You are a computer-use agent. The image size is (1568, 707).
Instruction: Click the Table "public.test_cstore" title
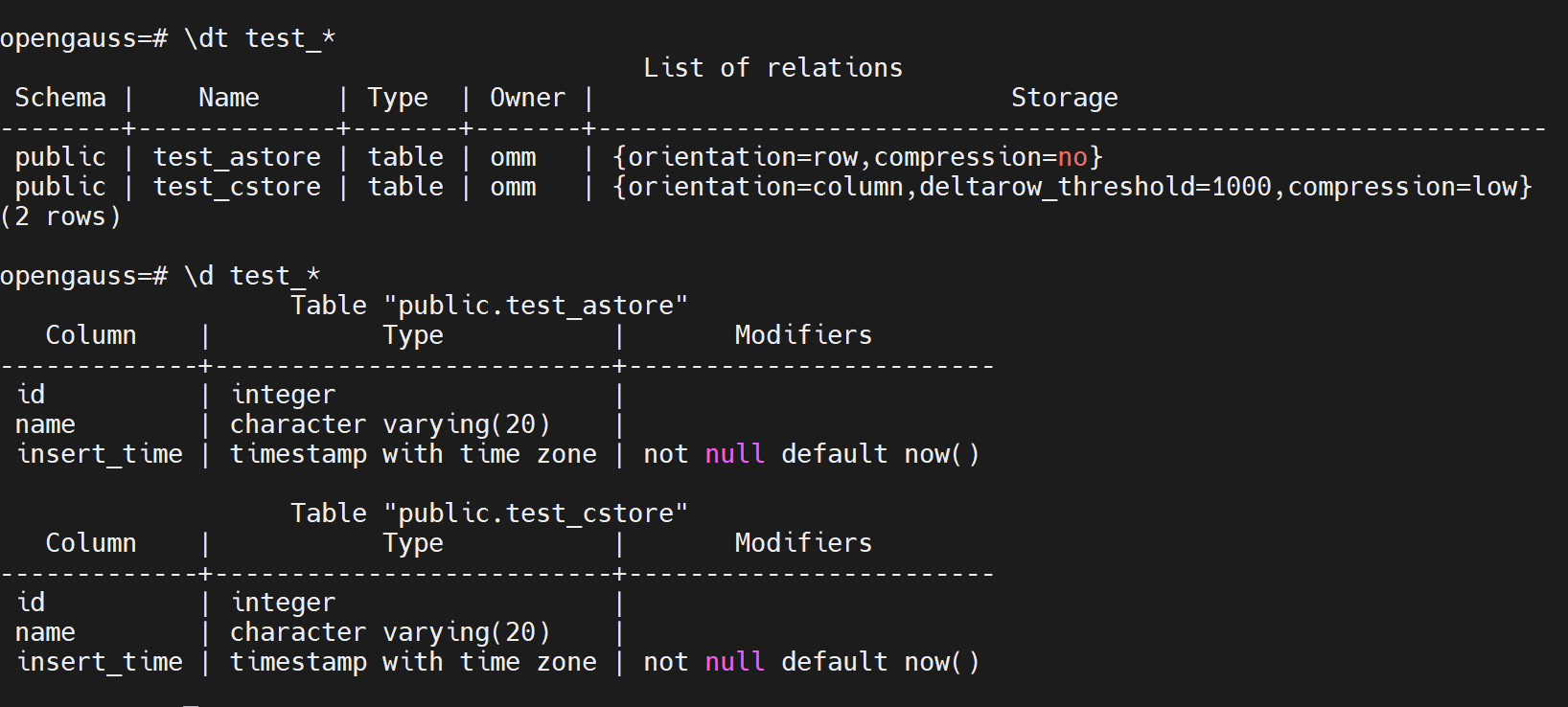coord(489,513)
